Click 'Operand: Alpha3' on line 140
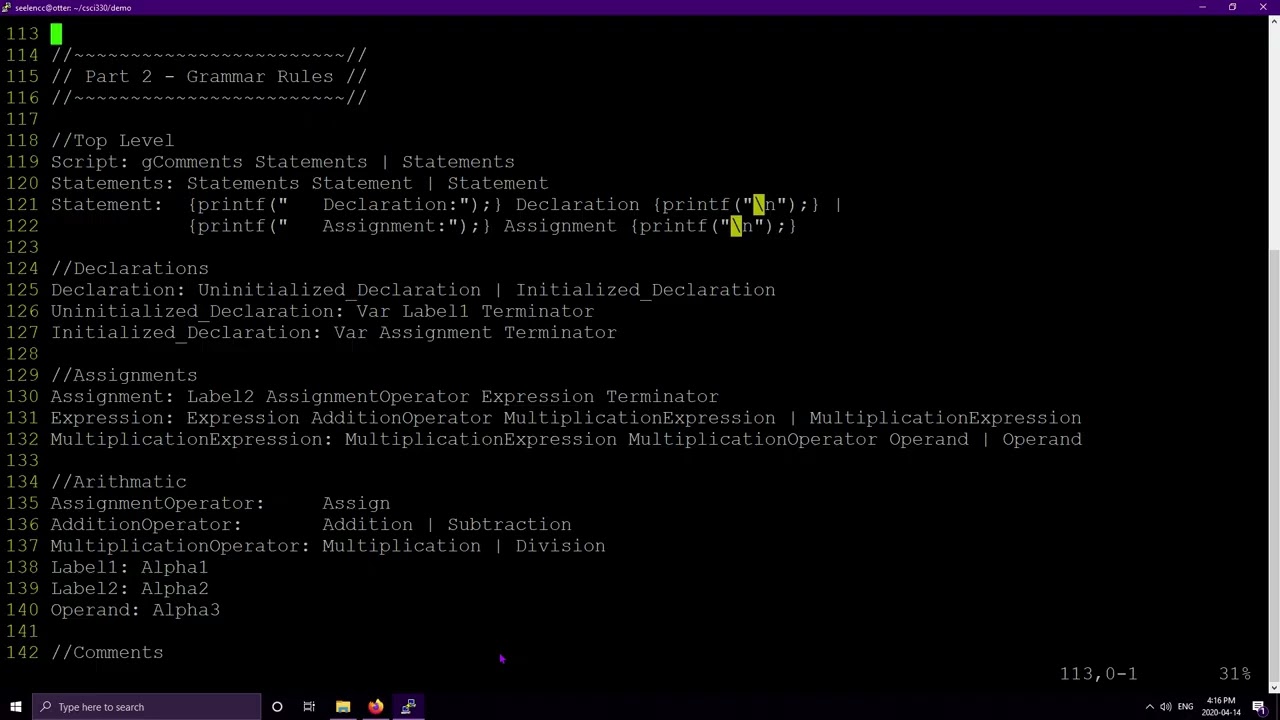 135,610
